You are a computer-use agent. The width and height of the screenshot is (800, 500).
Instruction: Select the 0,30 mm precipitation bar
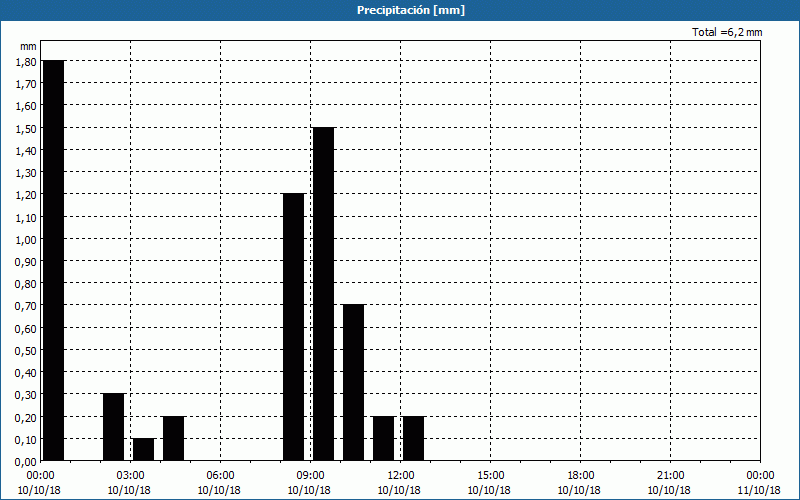coord(114,427)
